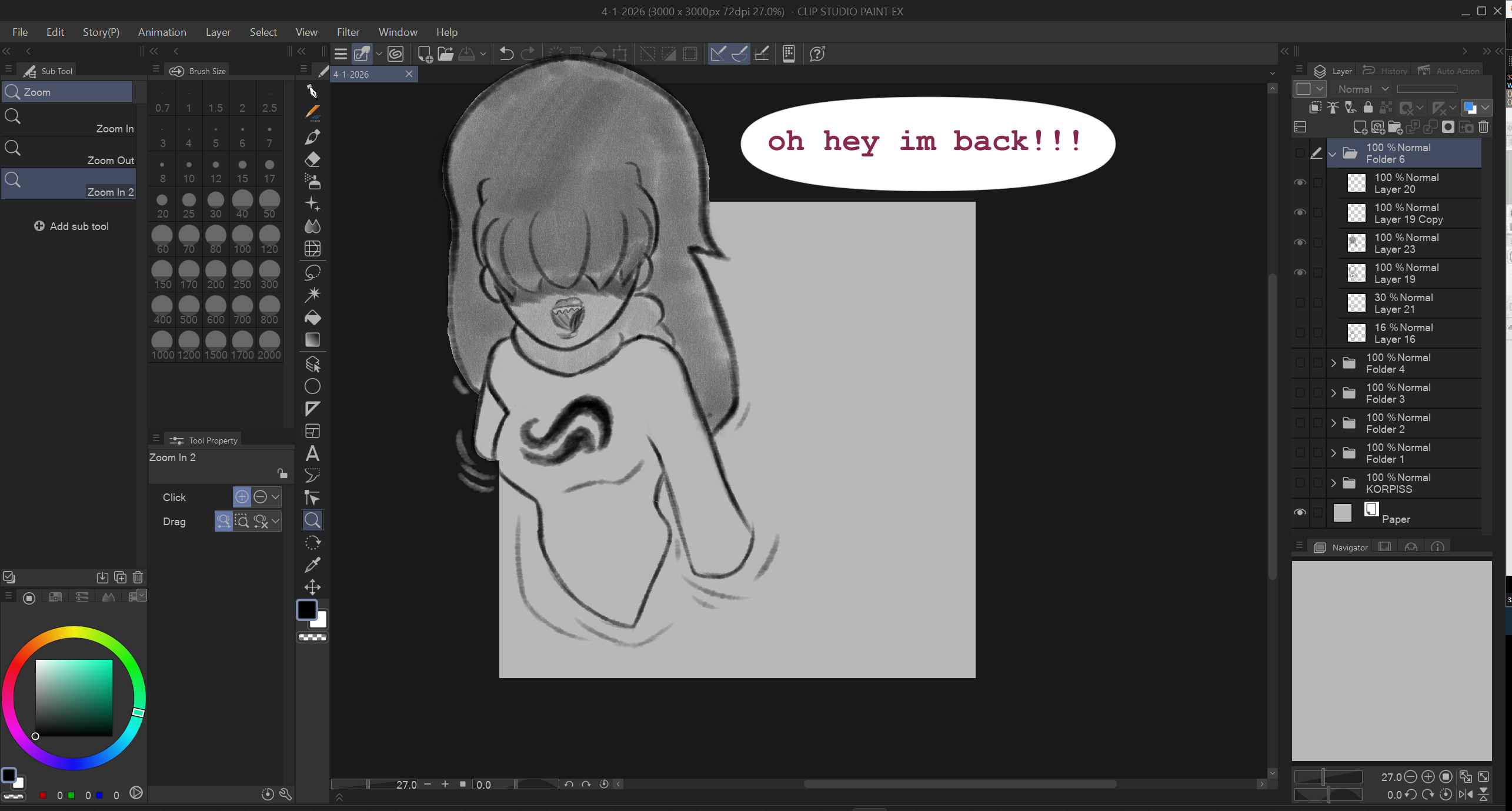Select the Zoom In sub tool
Image resolution: width=1512 pixels, height=811 pixels.
tap(68, 121)
